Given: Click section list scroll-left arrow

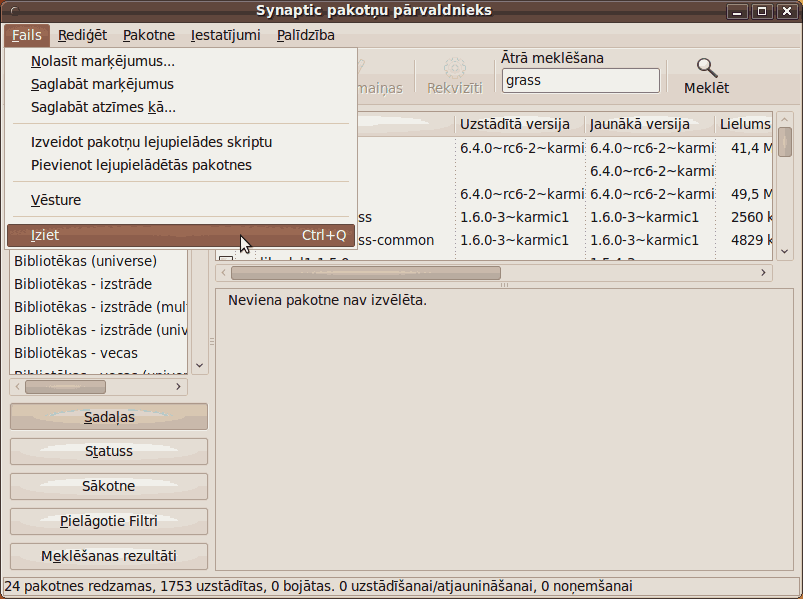Looking at the screenshot, I should coord(17,387).
